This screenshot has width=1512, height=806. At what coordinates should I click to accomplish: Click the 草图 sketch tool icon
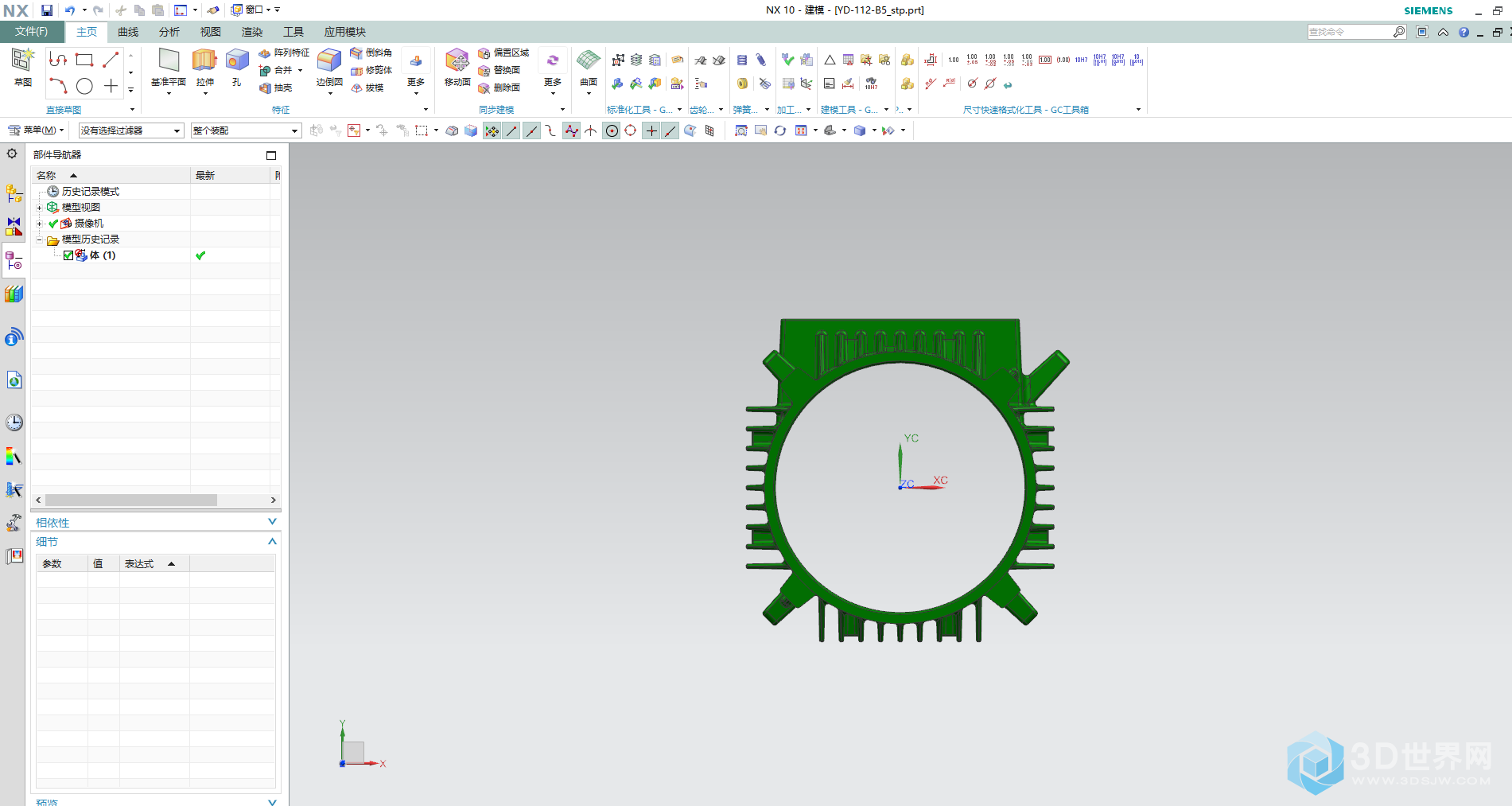[x=22, y=60]
